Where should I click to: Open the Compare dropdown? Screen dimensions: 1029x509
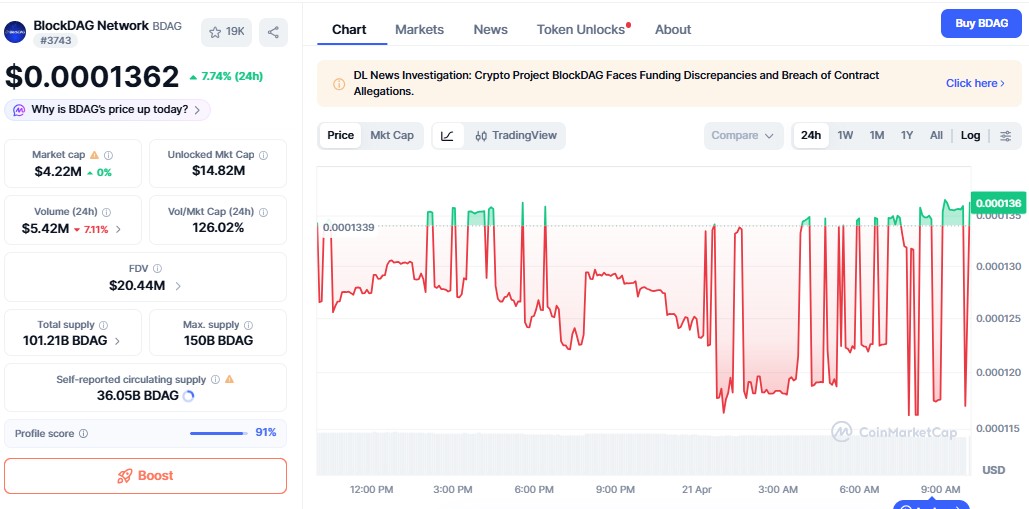coord(744,136)
